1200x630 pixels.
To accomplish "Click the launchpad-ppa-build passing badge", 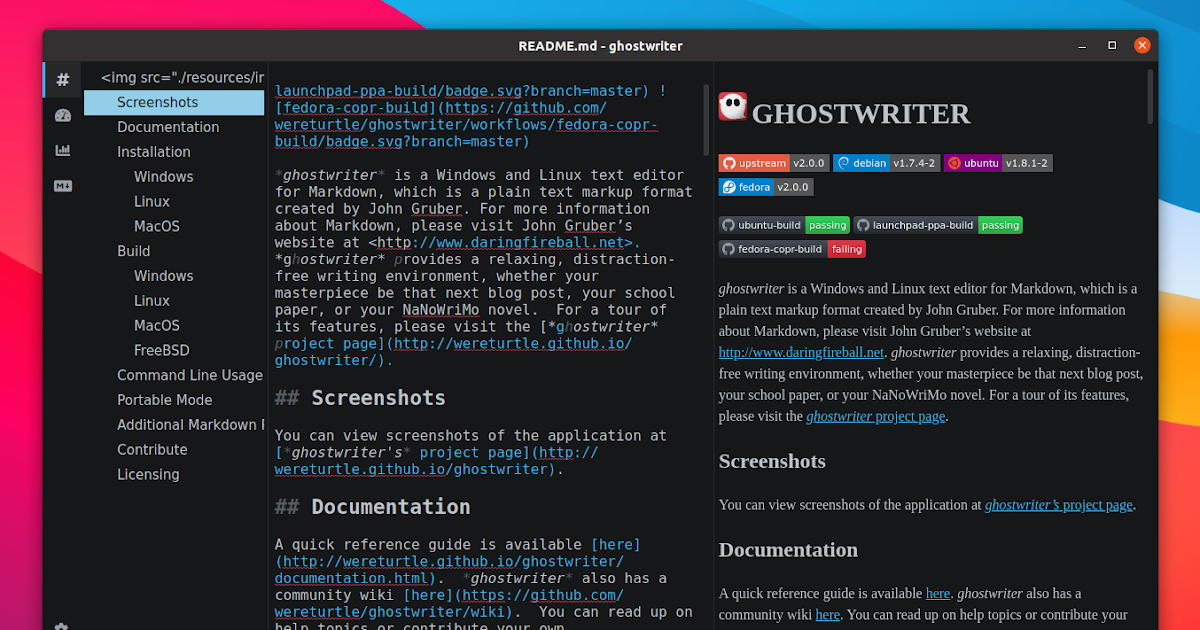I will [938, 225].
